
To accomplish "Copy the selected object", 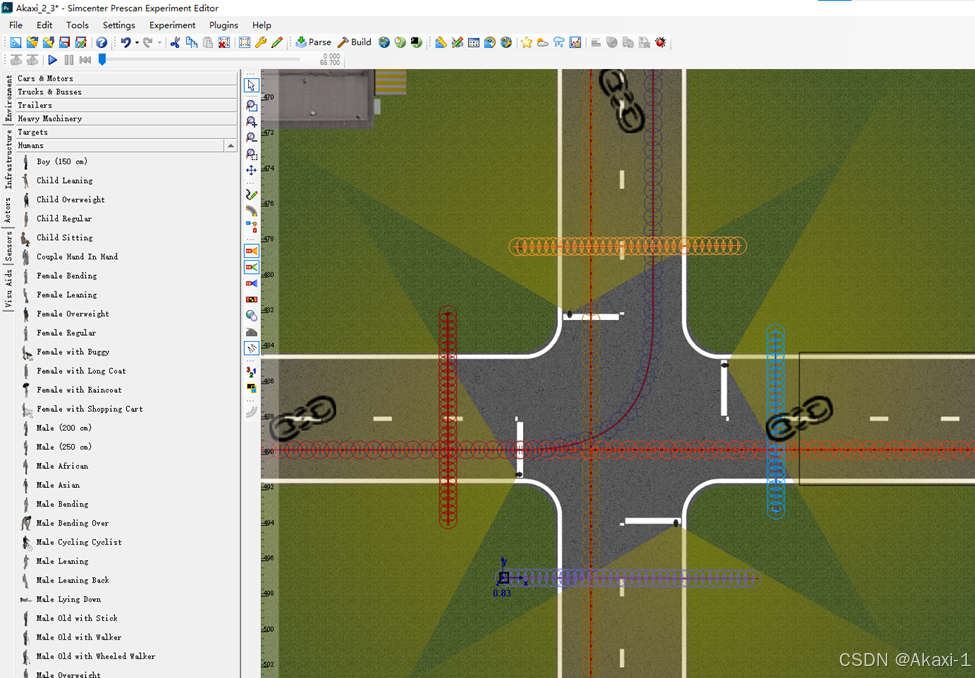I will click(192, 42).
